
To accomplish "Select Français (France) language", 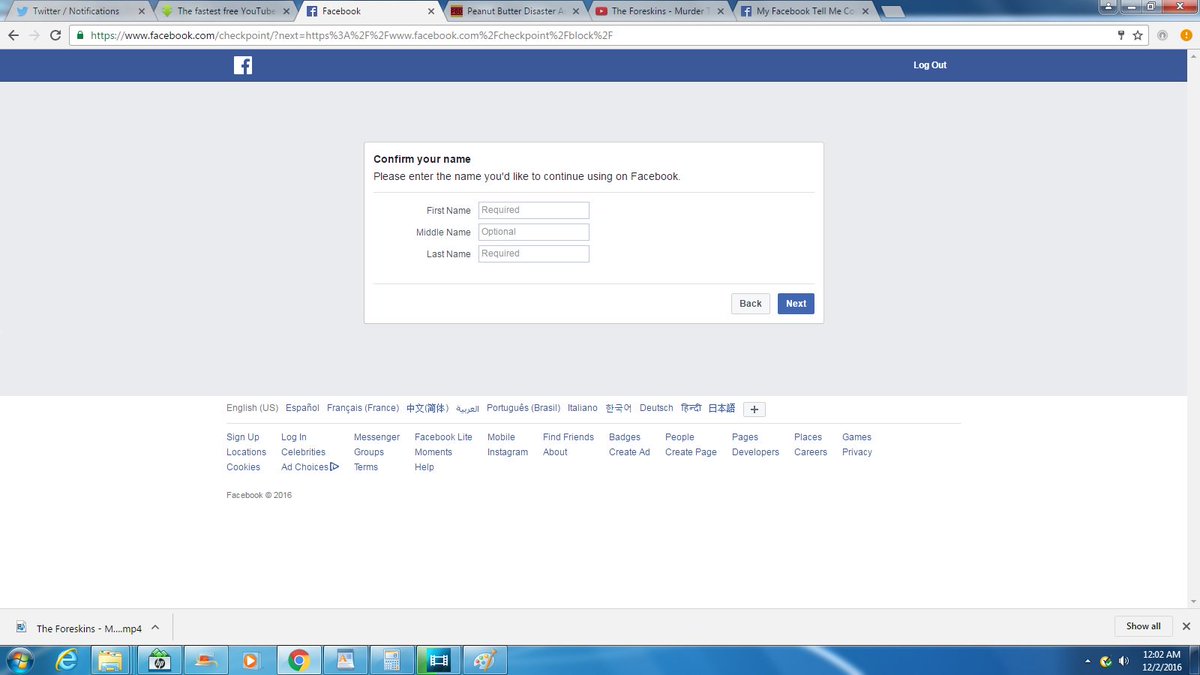I will click(363, 408).
